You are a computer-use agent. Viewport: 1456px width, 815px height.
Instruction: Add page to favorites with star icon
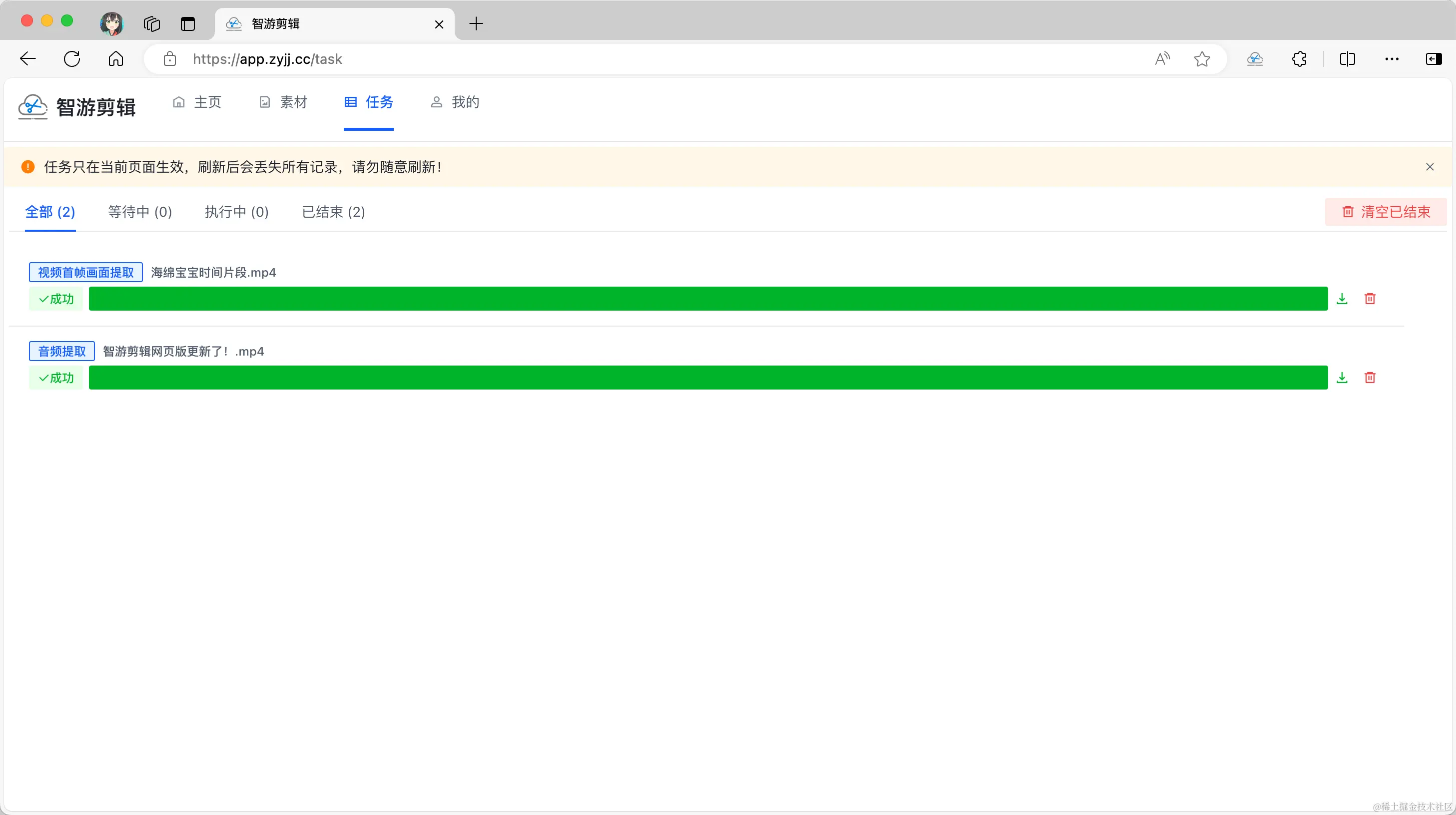[x=1202, y=59]
